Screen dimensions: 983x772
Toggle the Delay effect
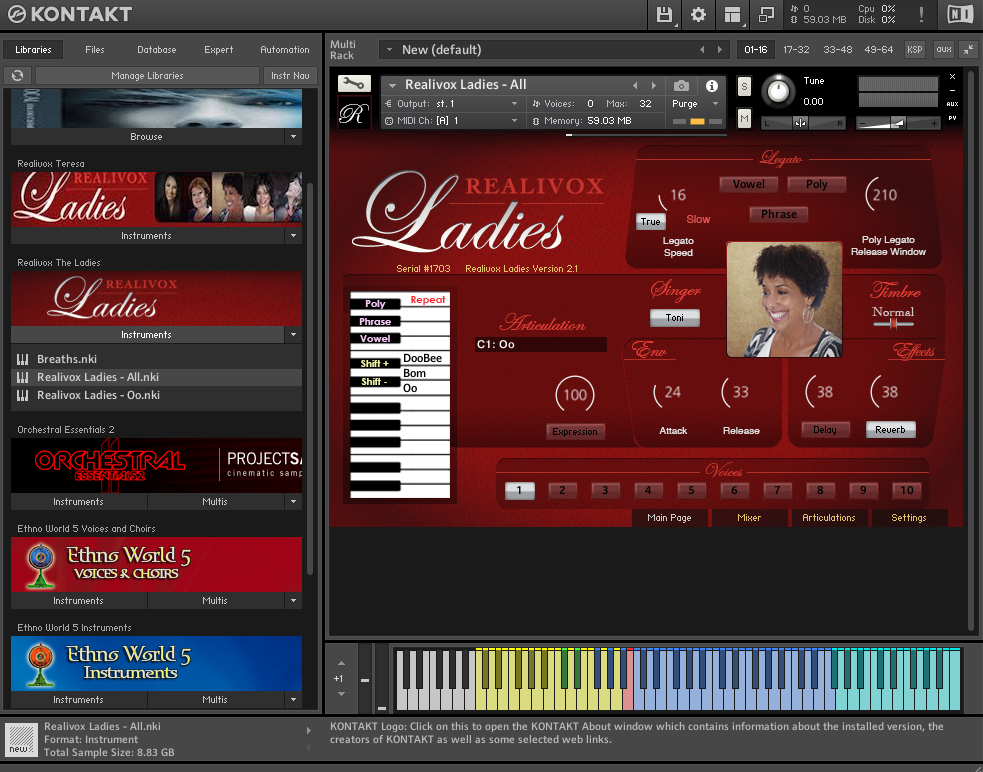pos(825,430)
